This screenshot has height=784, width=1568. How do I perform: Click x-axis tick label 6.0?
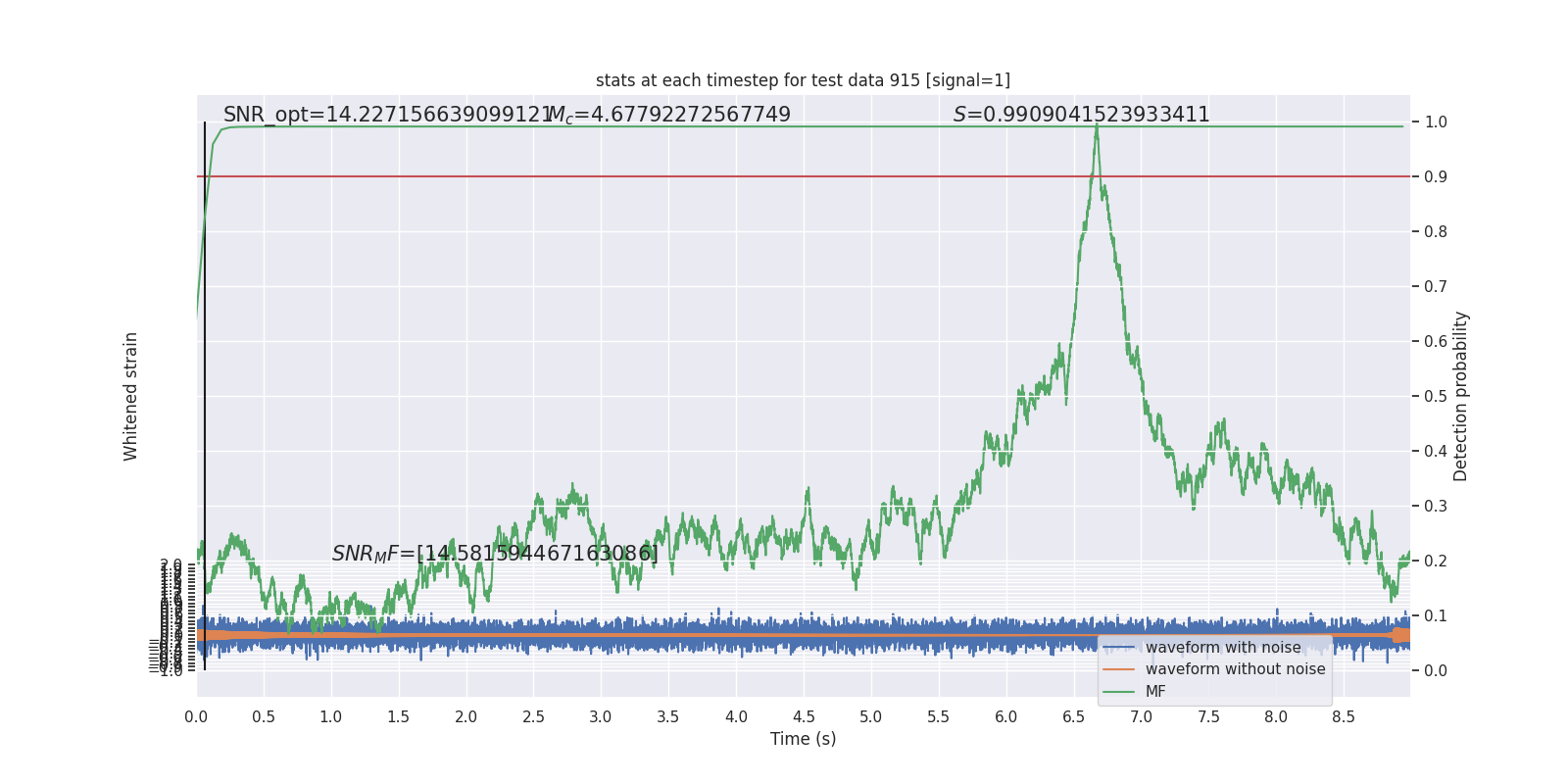pos(1006,717)
